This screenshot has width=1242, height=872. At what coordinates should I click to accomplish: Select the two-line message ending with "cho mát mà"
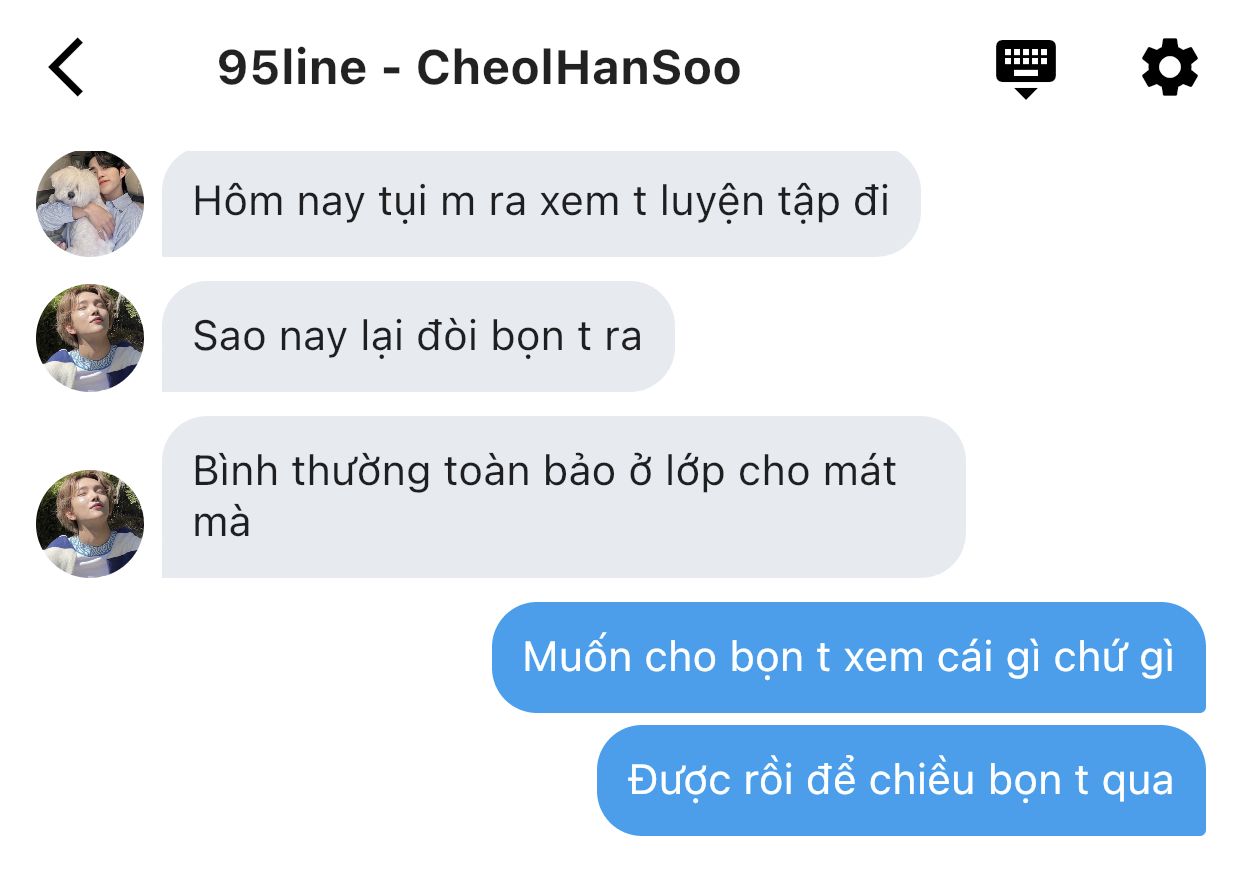[x=563, y=497]
